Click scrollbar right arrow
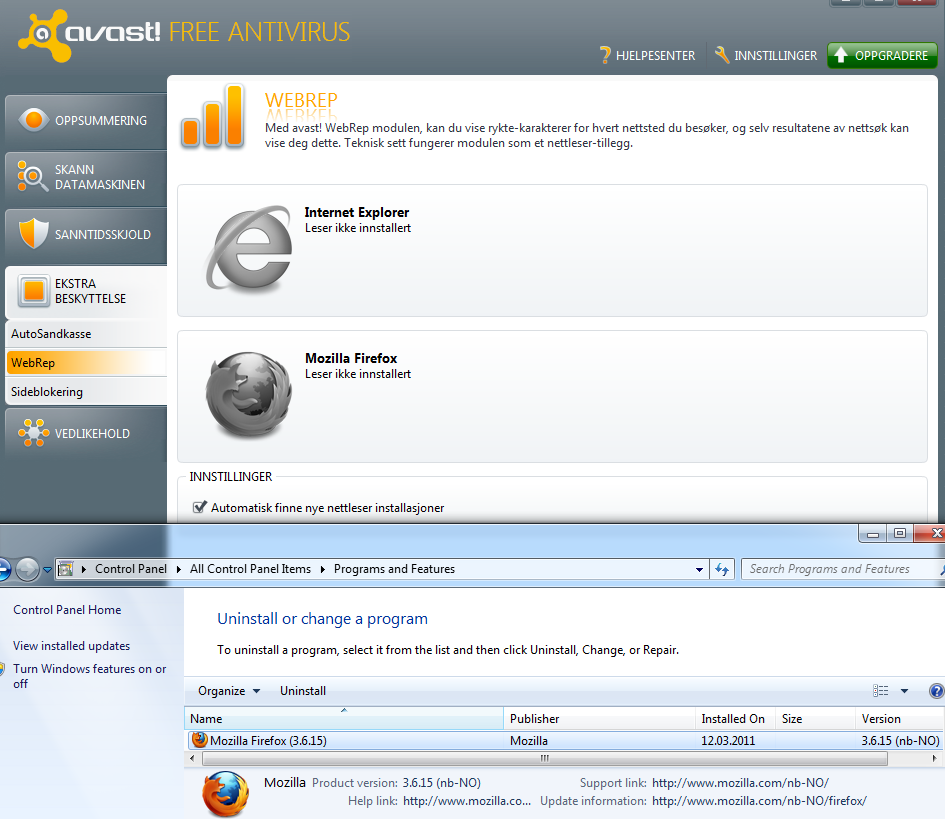The height and width of the screenshot is (819, 945). click(935, 758)
